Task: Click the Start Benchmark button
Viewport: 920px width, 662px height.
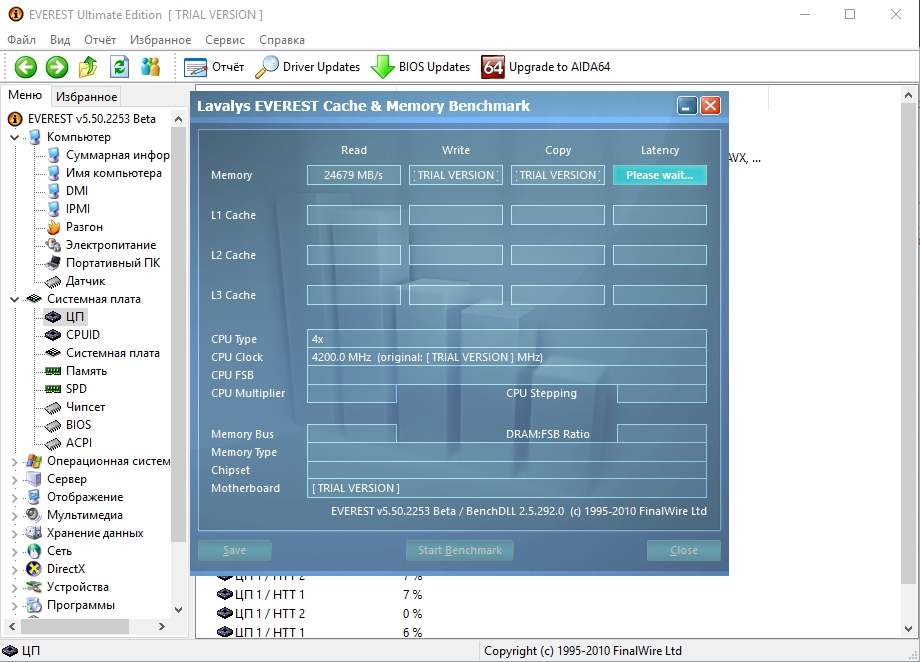Action: 460,550
